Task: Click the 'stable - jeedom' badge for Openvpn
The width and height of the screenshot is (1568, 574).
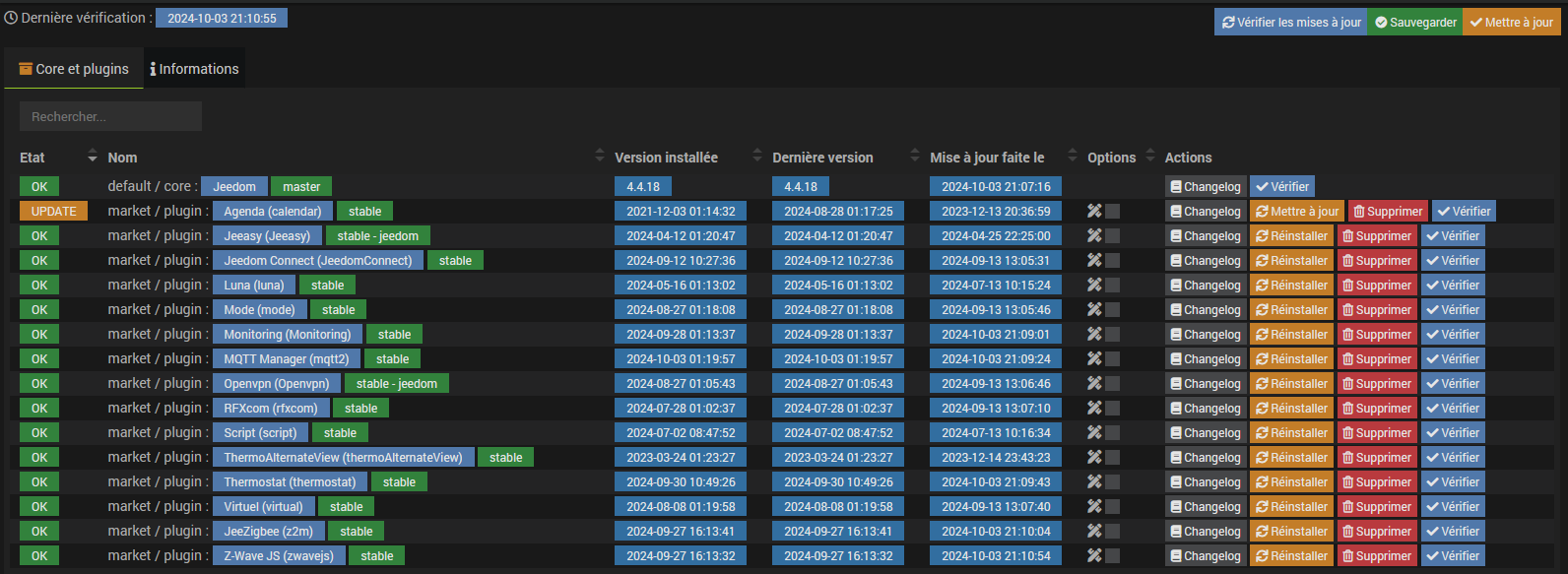Action: click(397, 383)
